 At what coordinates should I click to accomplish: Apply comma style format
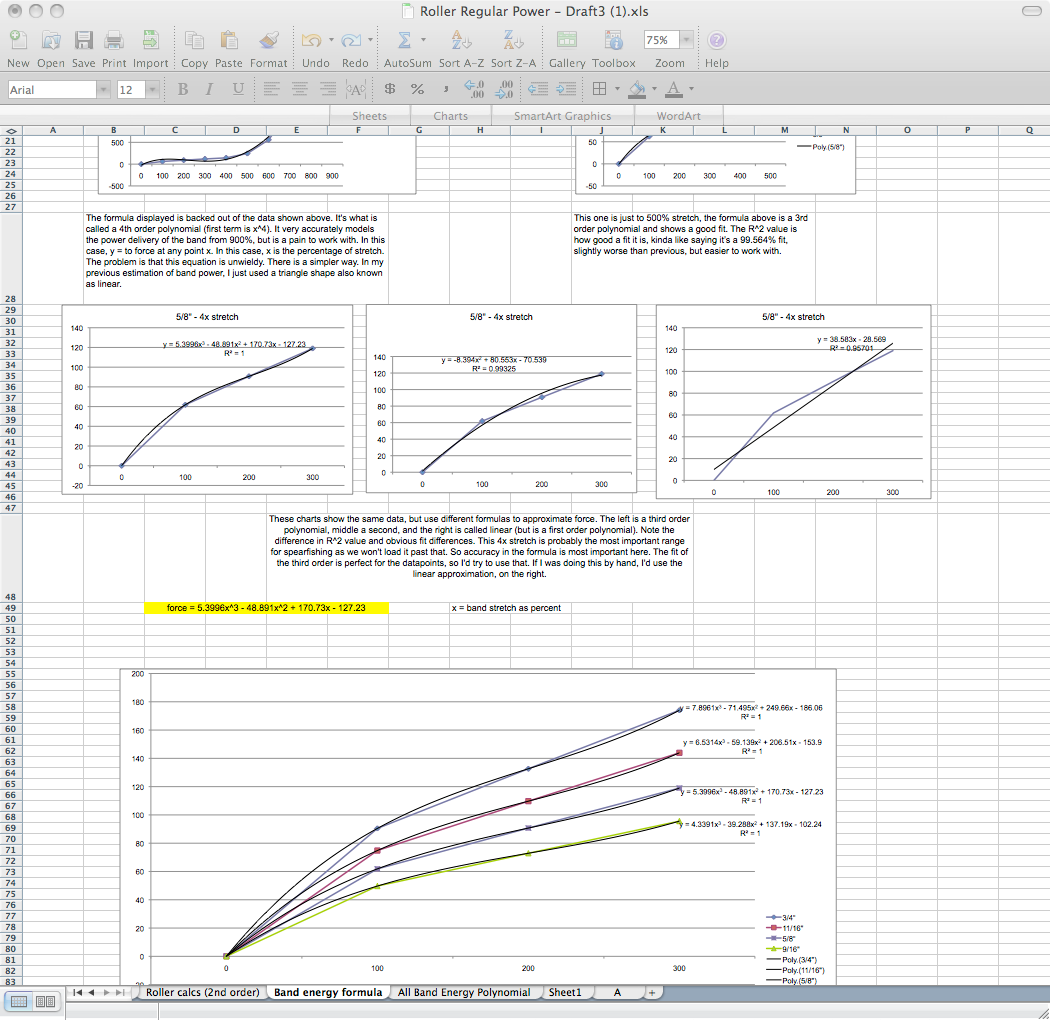pyautogui.click(x=445, y=89)
